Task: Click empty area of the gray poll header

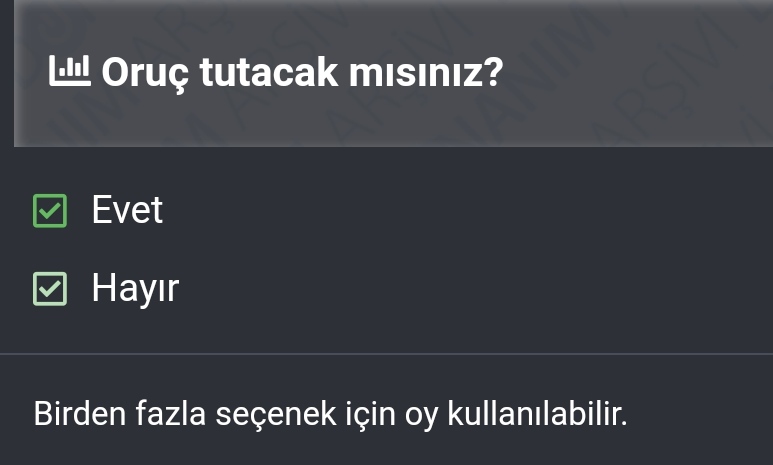Action: 640,75
